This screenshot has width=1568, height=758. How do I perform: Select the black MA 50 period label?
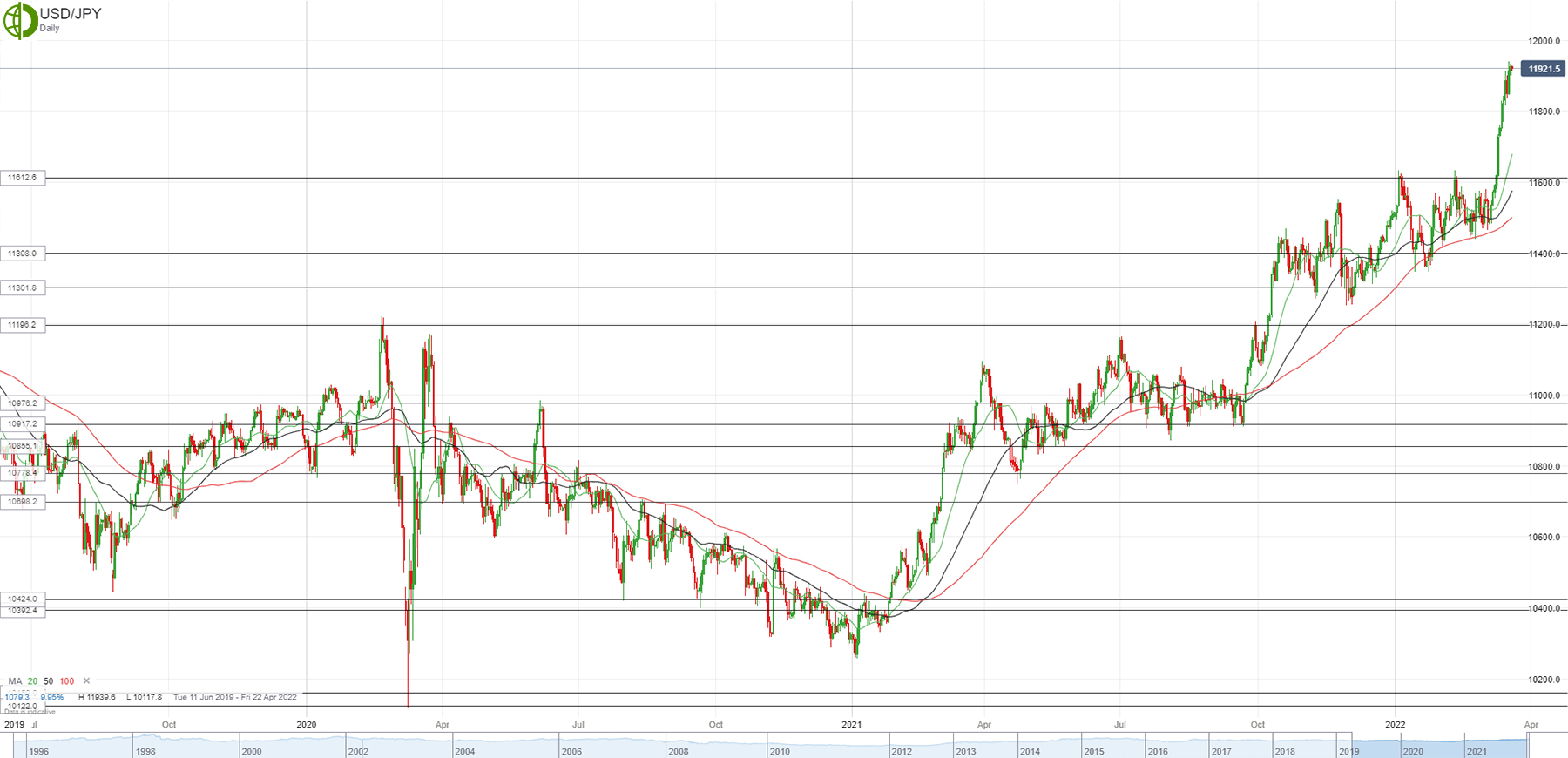coord(49,681)
